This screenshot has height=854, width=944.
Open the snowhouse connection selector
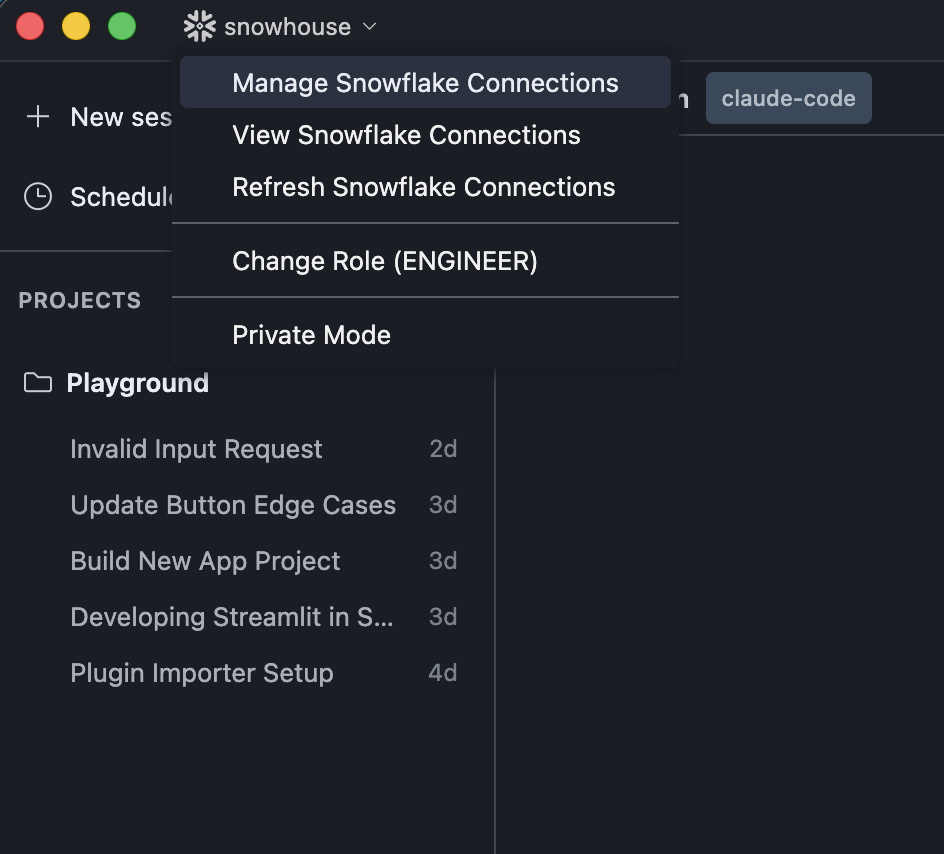click(281, 26)
